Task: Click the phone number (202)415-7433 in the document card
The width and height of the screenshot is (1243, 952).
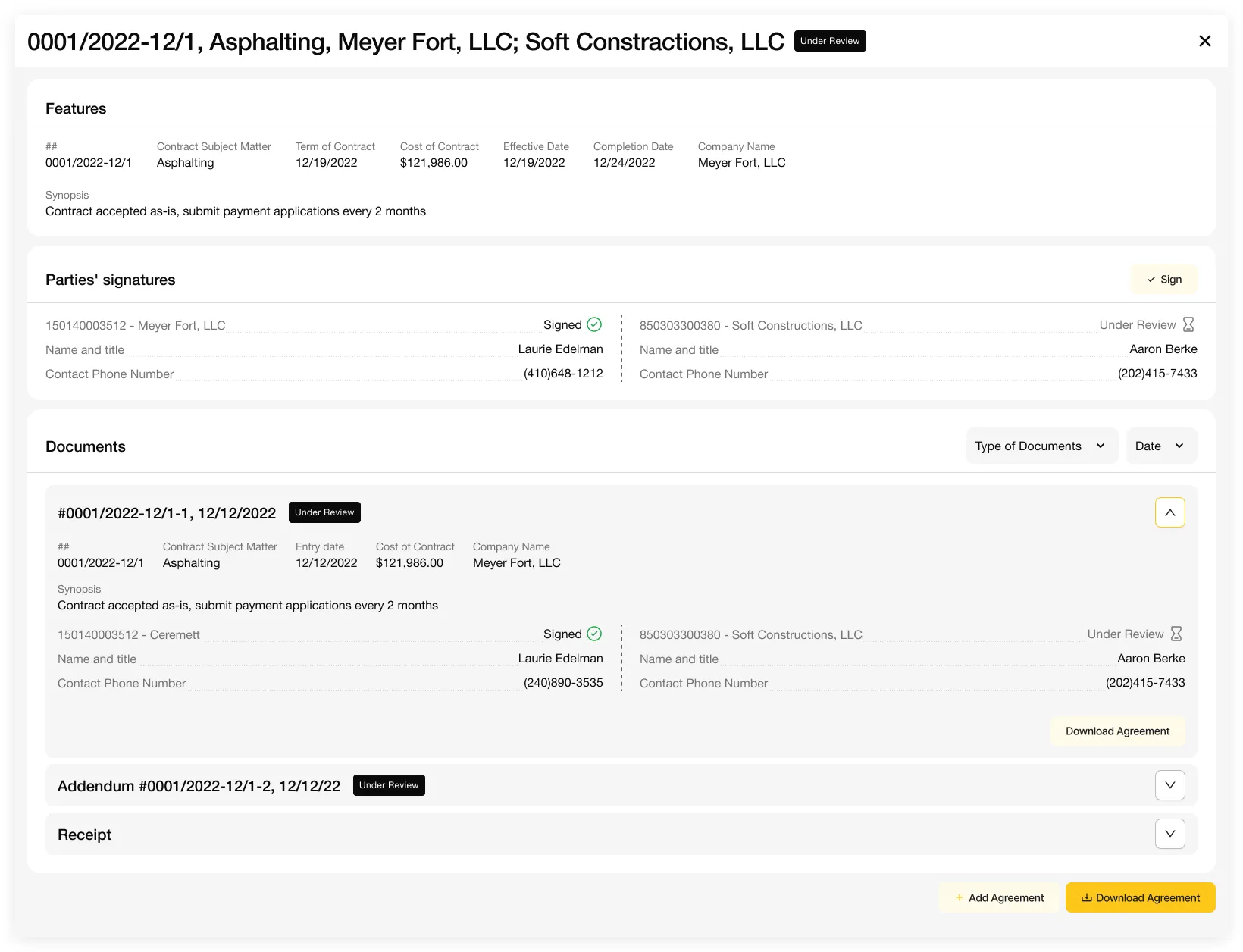Action: pos(1145,683)
